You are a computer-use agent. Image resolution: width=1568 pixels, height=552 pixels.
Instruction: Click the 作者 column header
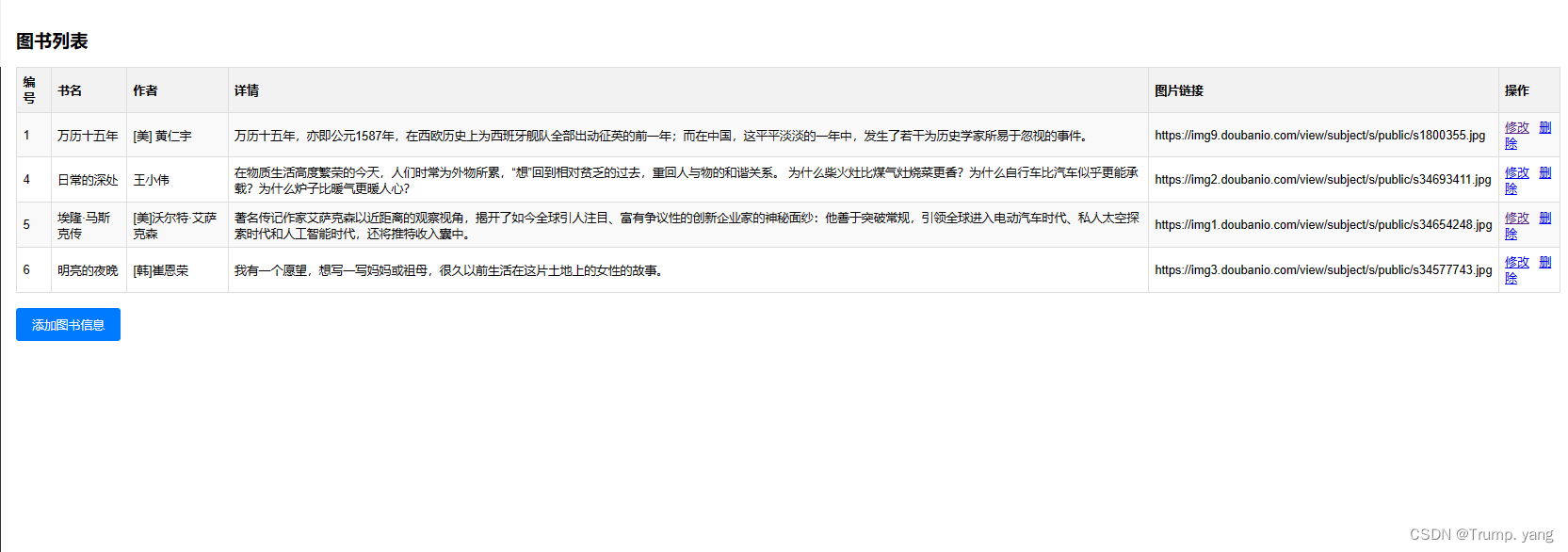177,90
